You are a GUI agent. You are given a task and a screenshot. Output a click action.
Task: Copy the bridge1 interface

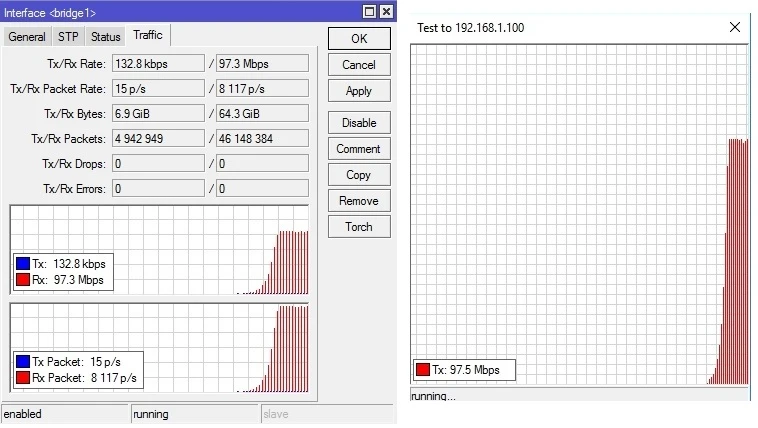[358, 175]
